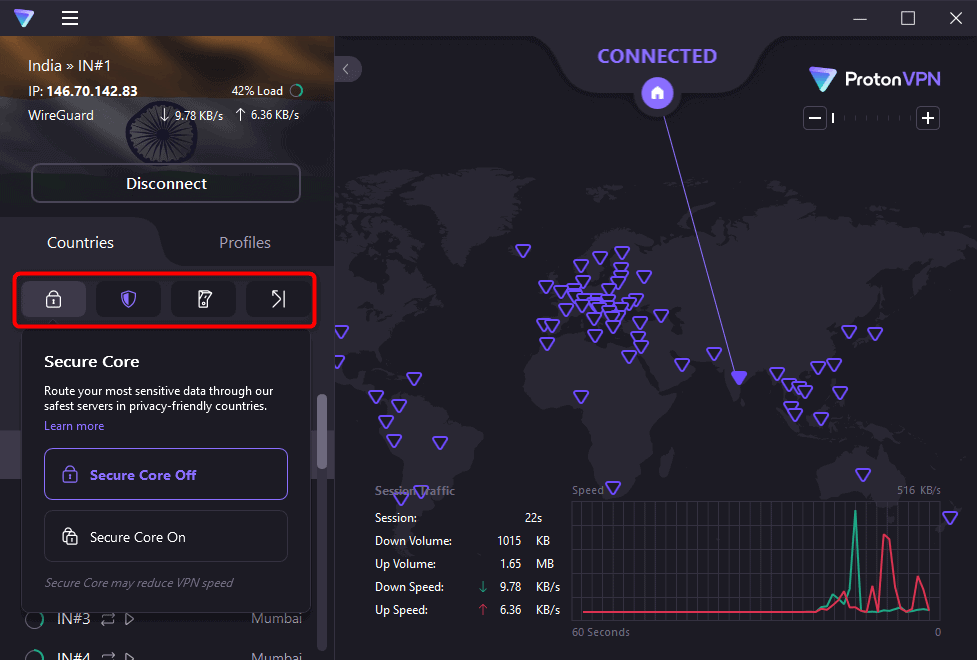Image resolution: width=977 pixels, height=660 pixels.
Task: Open the NetShield shield icon
Action: coord(128,299)
